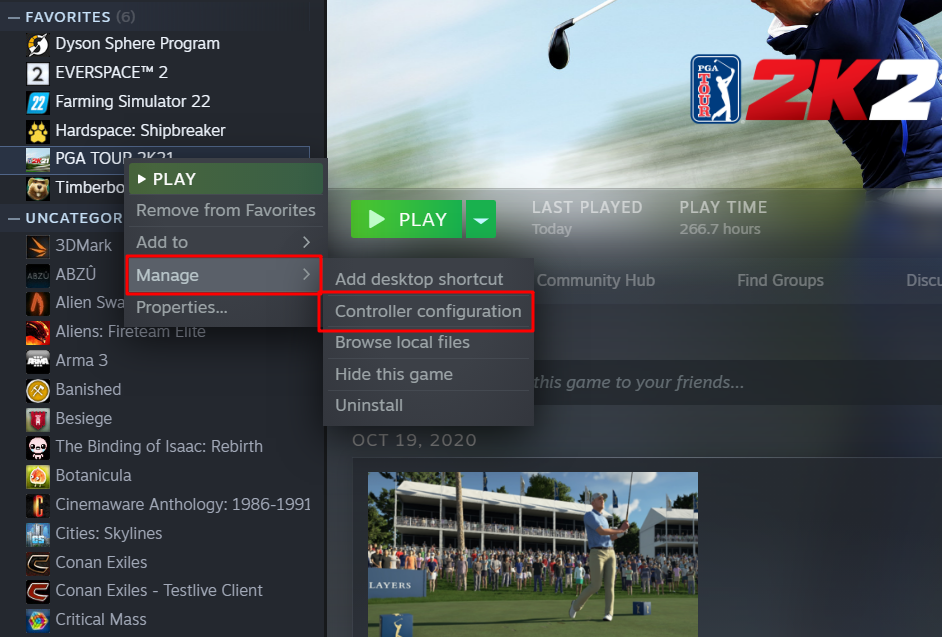Screen dimensions: 942x637
Task: Choose Controller configuration from Manage submenu
Action: 428,311
